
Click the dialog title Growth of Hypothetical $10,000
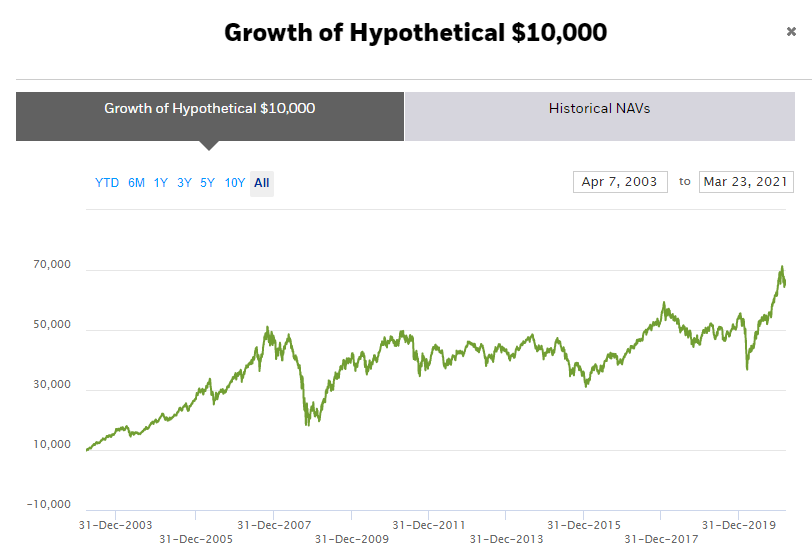415,33
